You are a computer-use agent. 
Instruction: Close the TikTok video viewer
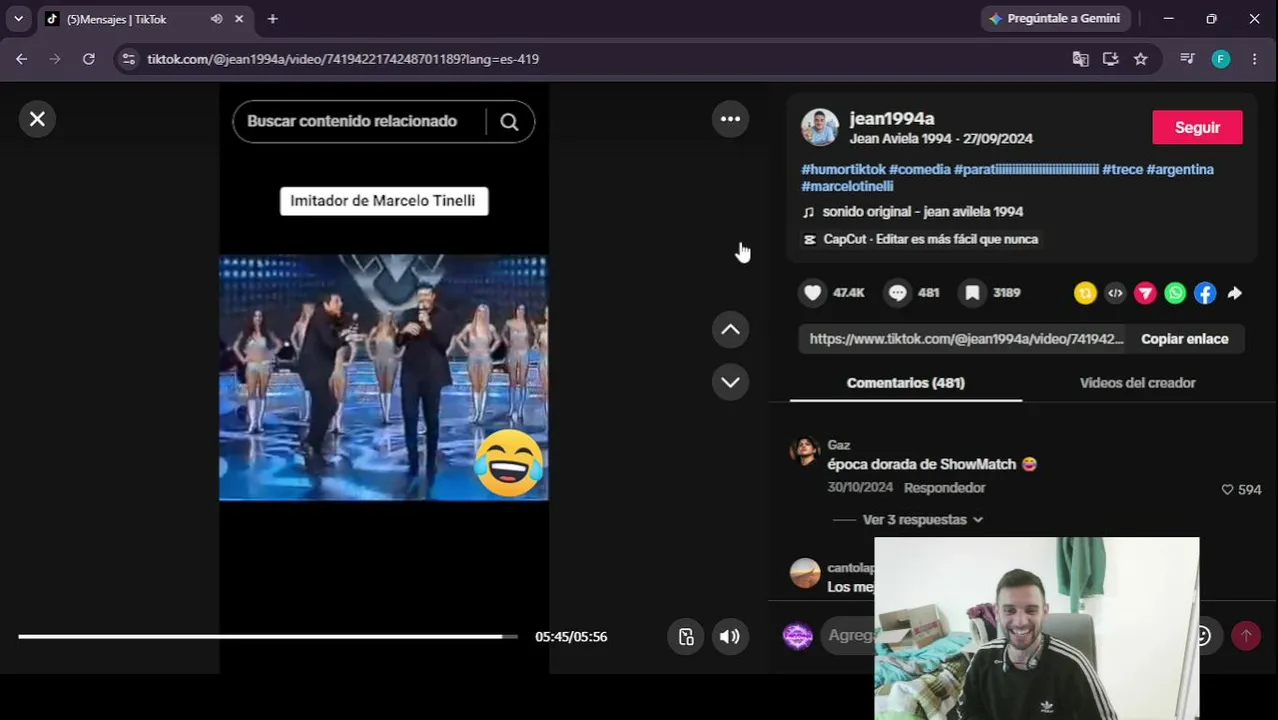pyautogui.click(x=37, y=119)
